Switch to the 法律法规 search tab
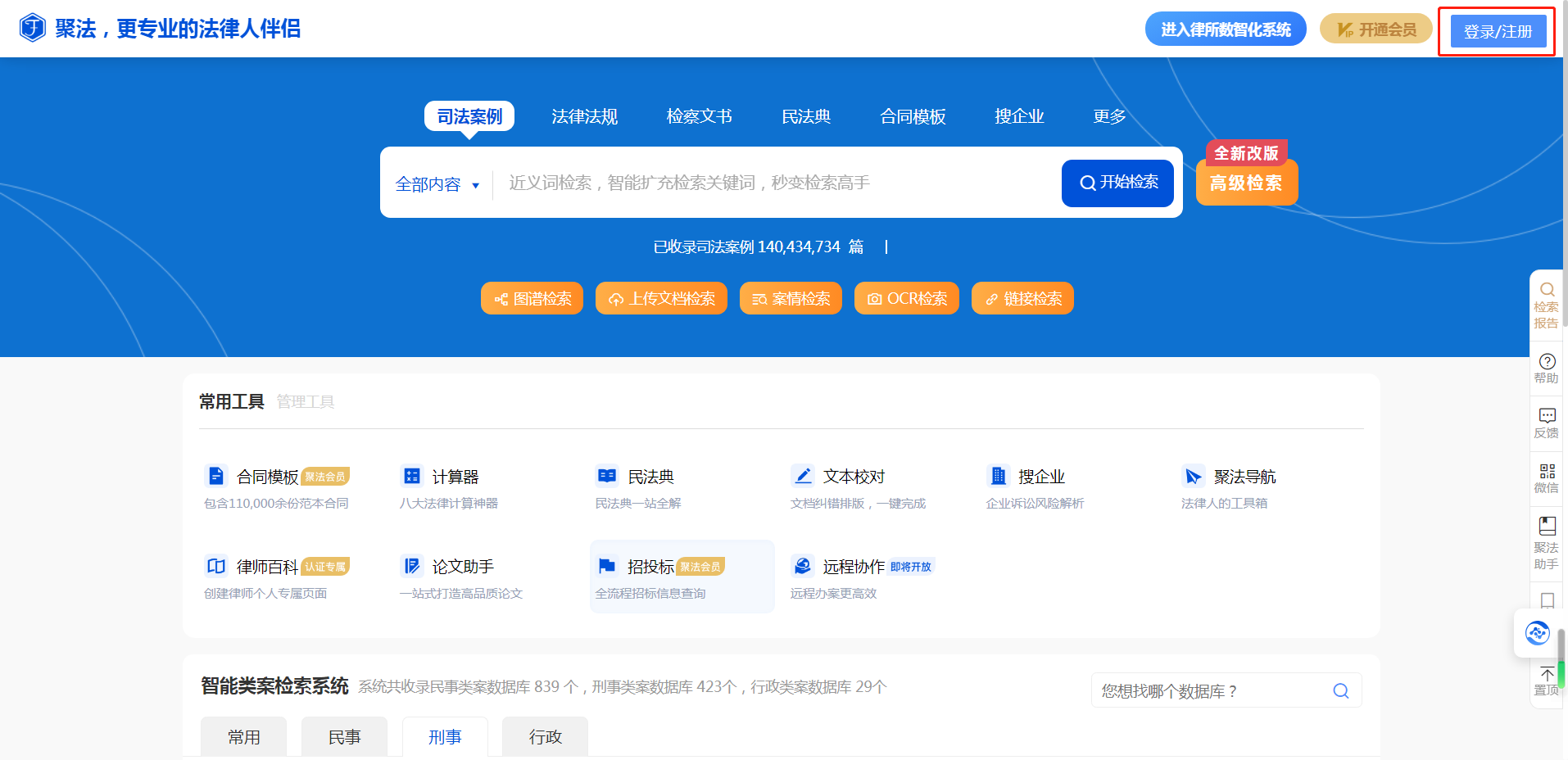This screenshot has width=1568, height=760. tap(584, 116)
